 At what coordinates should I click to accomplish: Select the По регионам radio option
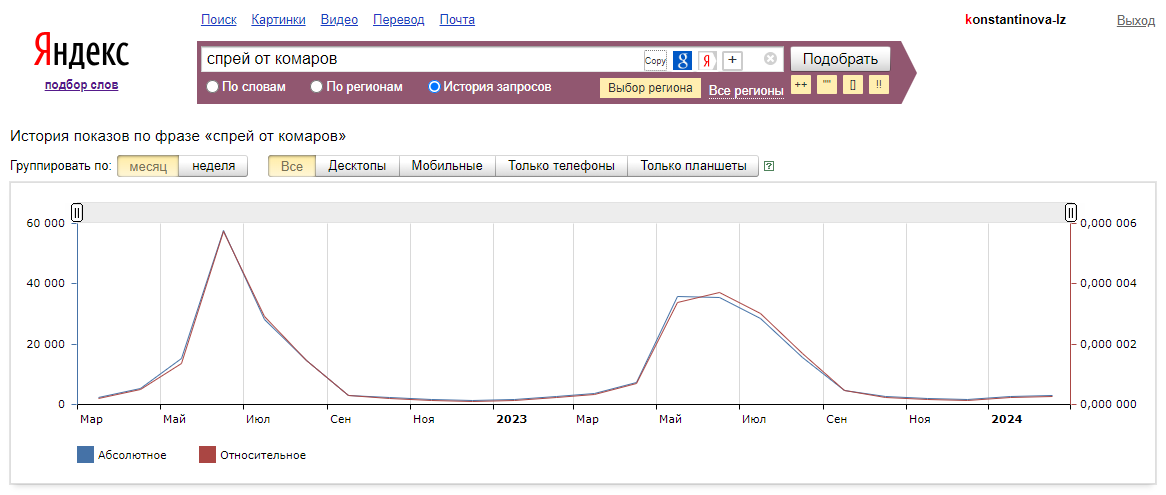[317, 87]
